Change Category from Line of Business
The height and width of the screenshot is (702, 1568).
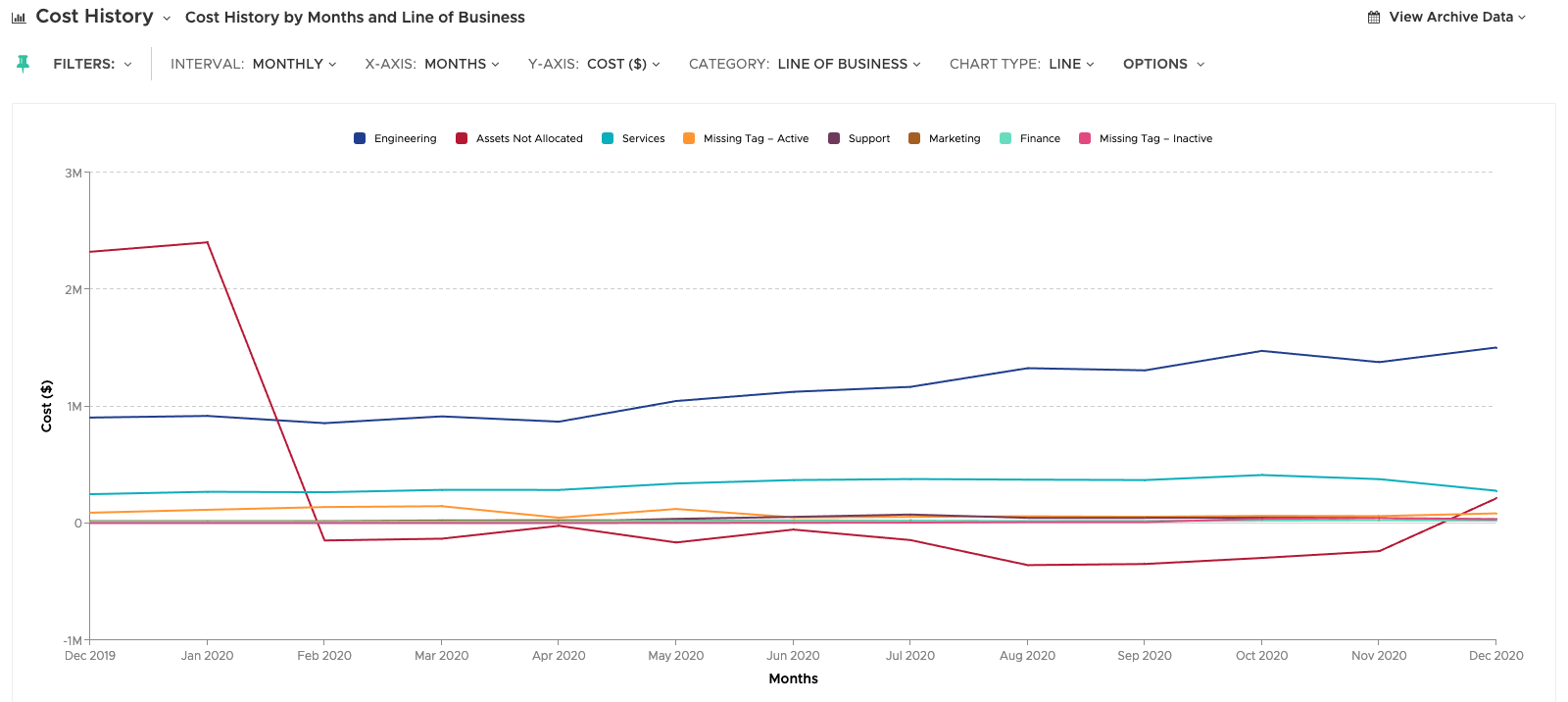pyautogui.click(x=848, y=64)
